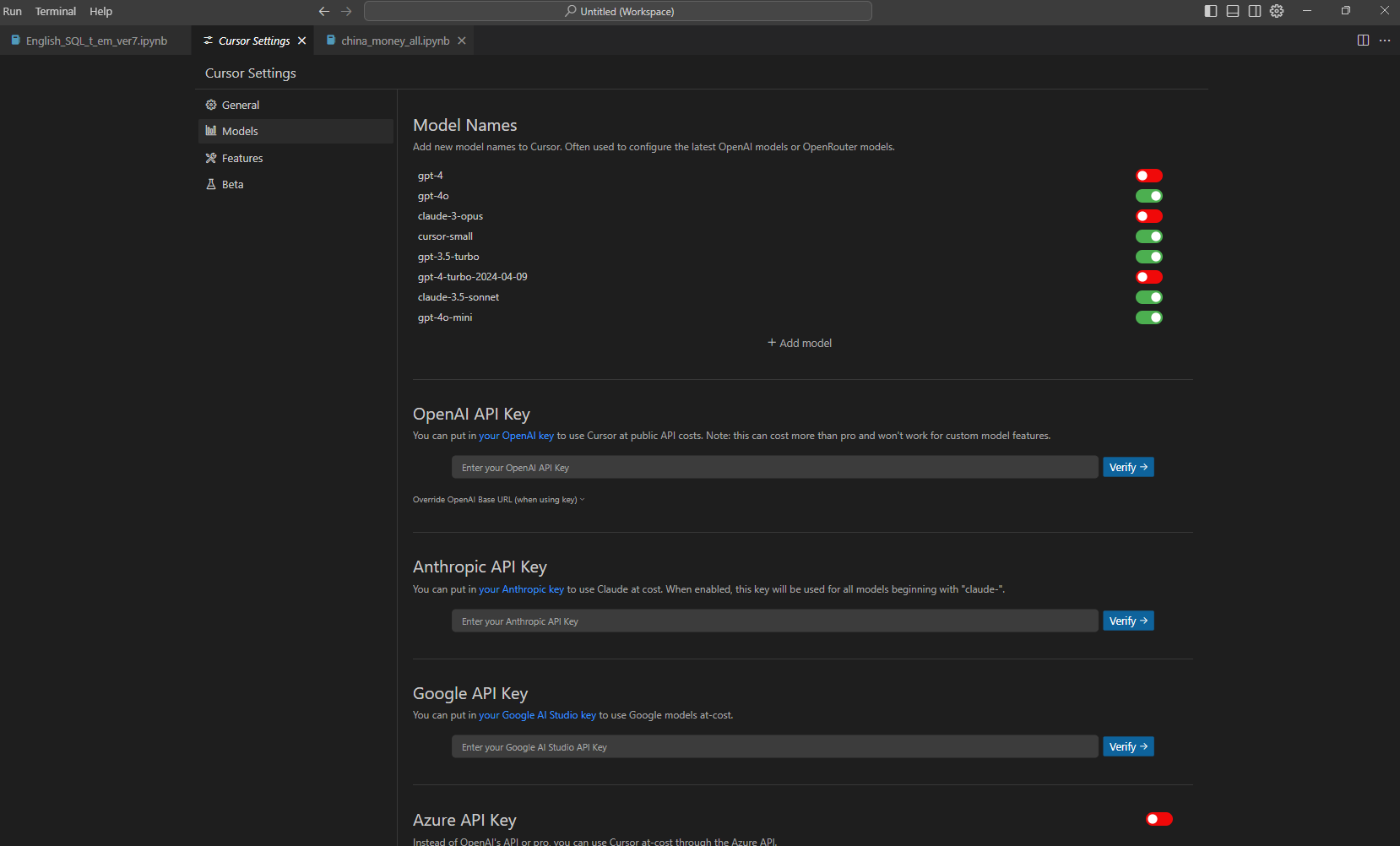This screenshot has height=846, width=1400.
Task: Expand Override OpenAI Base URL option
Action: [x=498, y=500]
